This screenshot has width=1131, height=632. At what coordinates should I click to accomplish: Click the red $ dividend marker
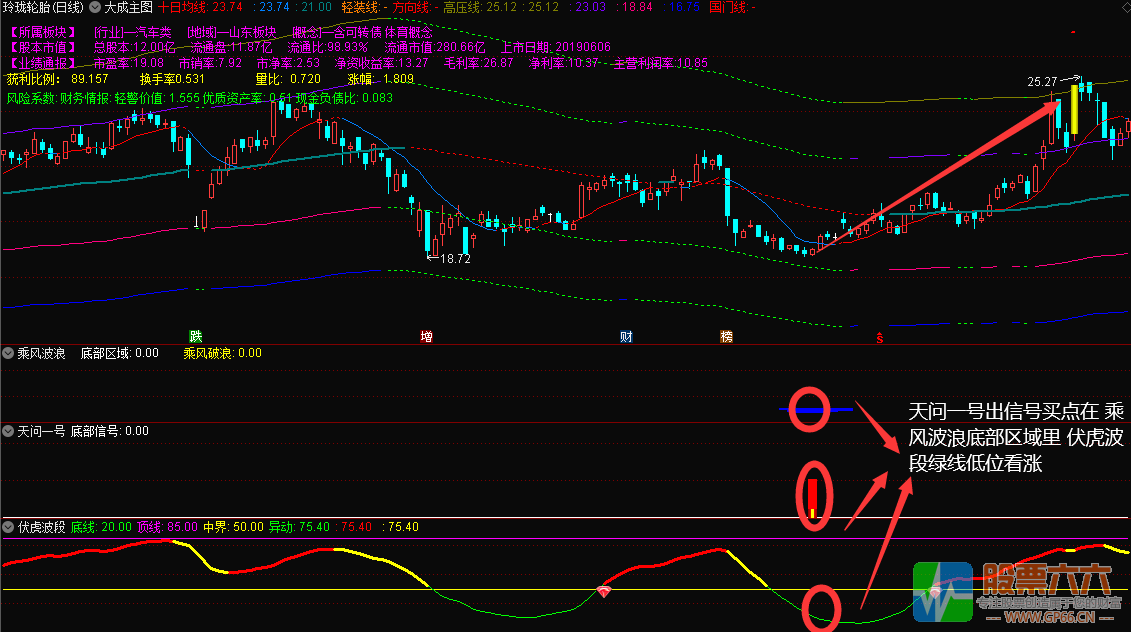(879, 337)
